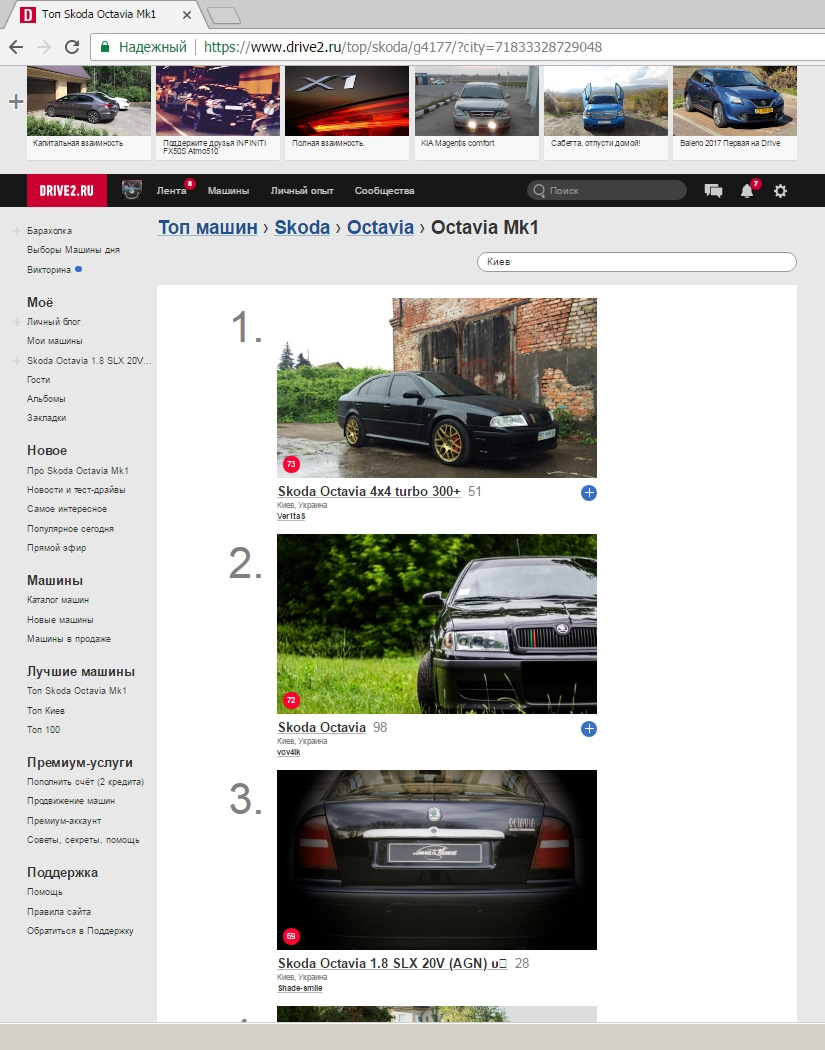Open Альбомы in the sidebar
Screen dimensions: 825x1050
46,398
